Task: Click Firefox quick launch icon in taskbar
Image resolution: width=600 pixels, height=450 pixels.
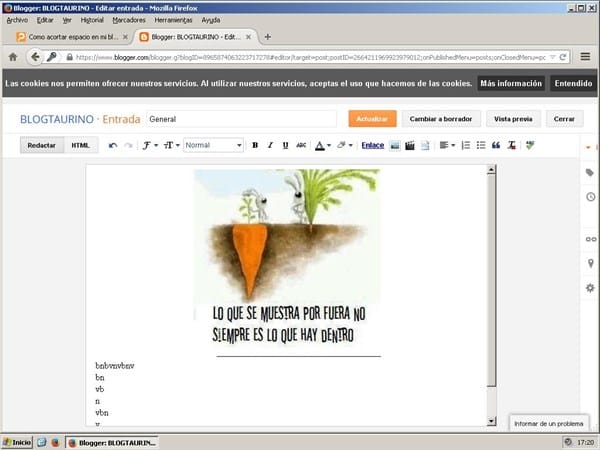Action: (55, 443)
